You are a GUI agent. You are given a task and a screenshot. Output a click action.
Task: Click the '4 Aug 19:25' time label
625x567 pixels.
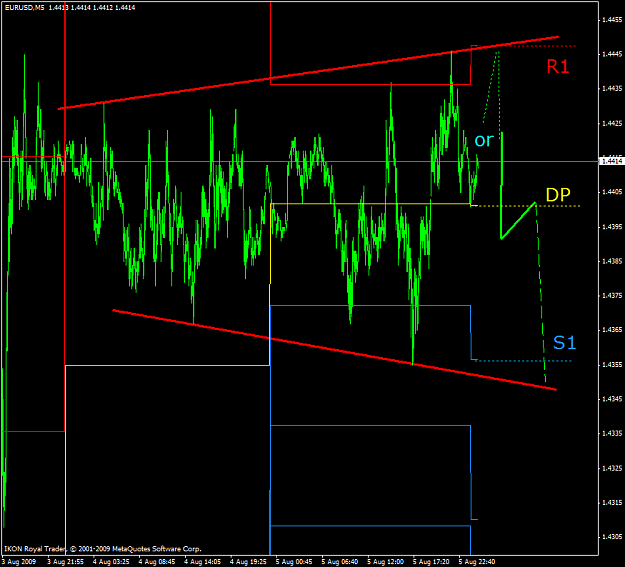coord(248,562)
